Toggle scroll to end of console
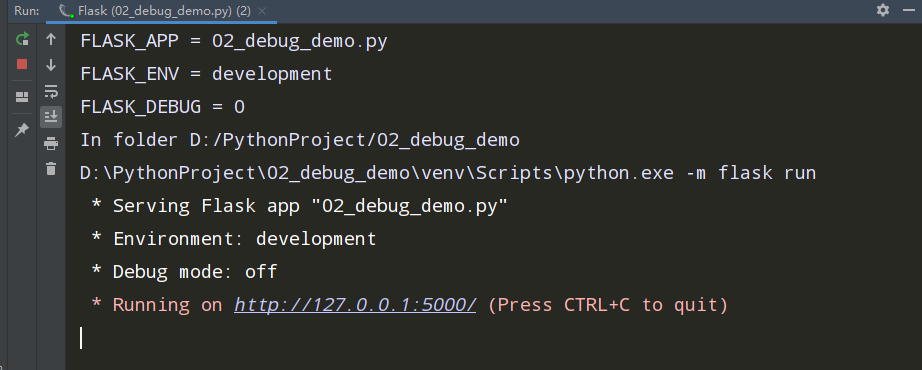Image resolution: width=922 pixels, height=370 pixels. 51,116
